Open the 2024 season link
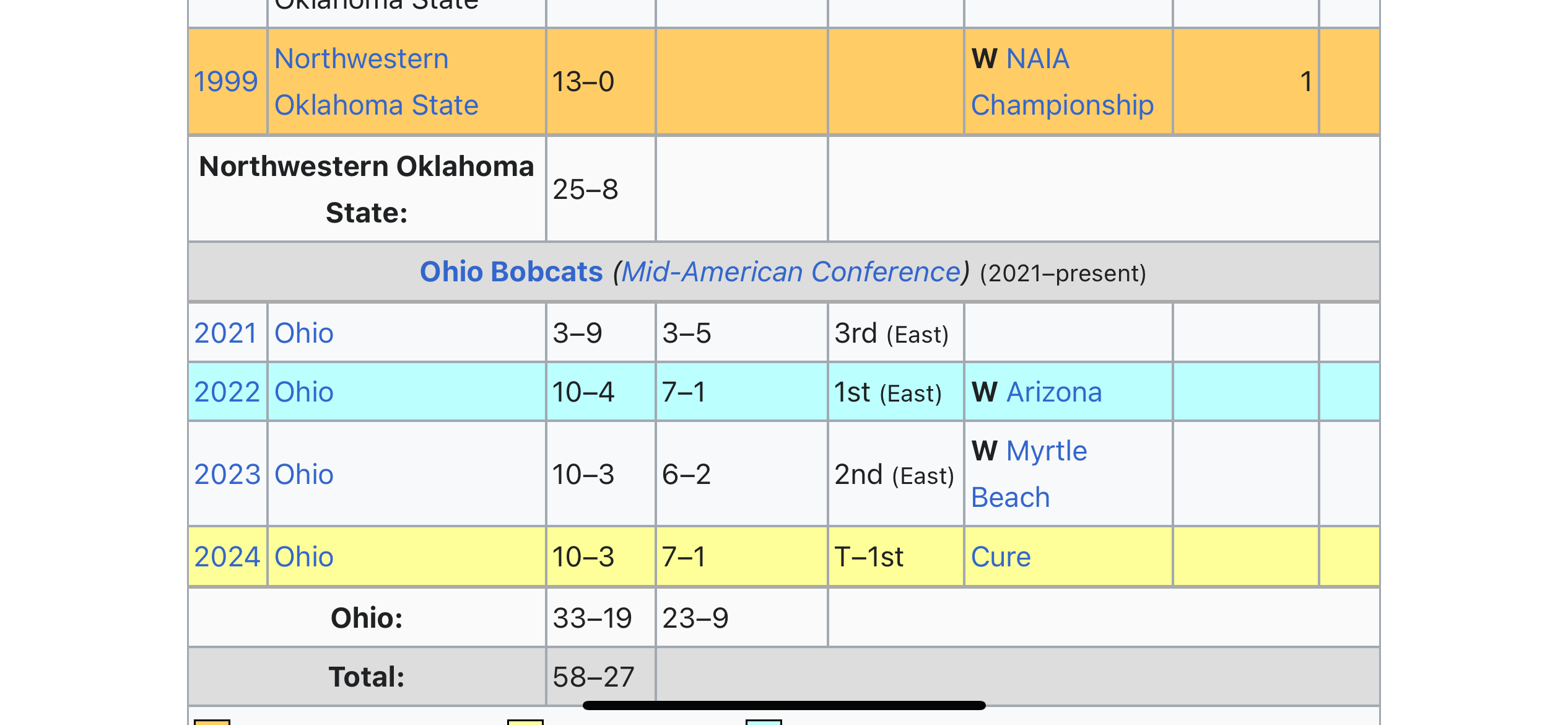This screenshot has height=725, width=1568. (x=227, y=557)
